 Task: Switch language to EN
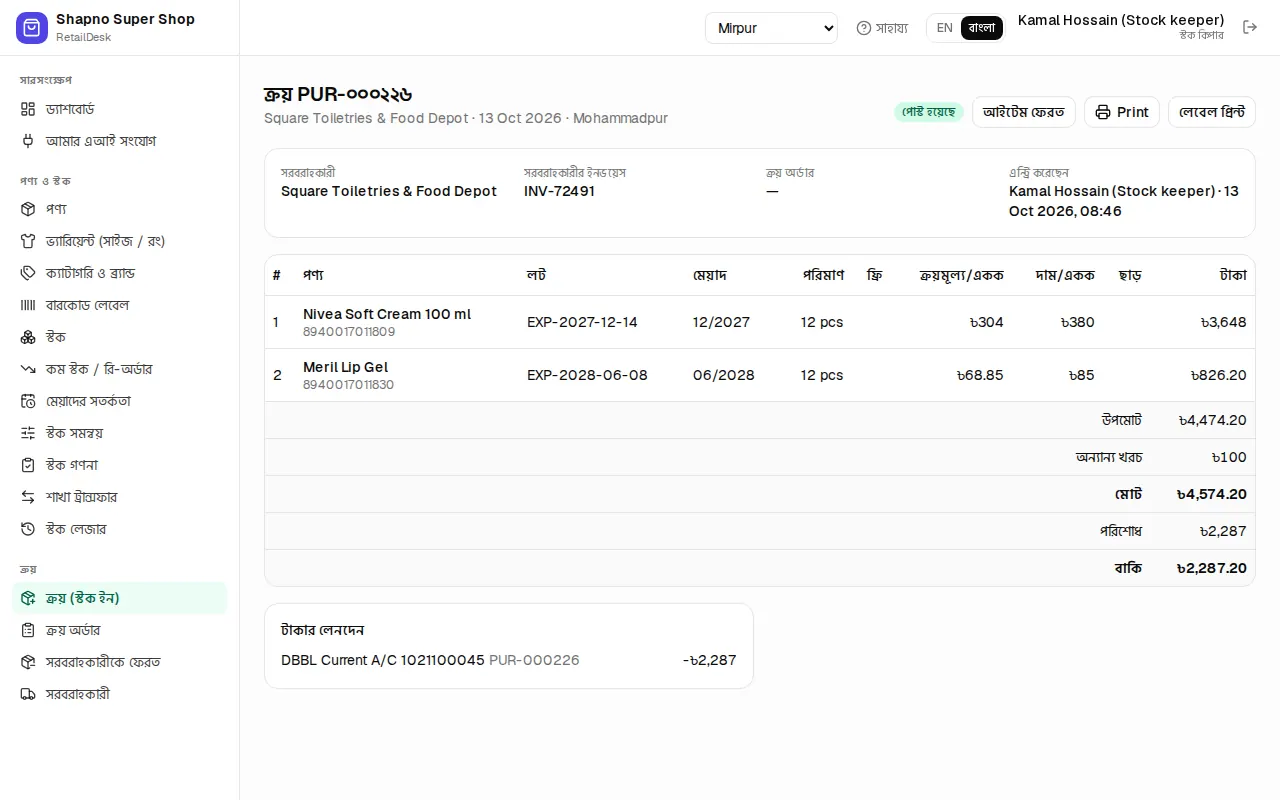(944, 28)
